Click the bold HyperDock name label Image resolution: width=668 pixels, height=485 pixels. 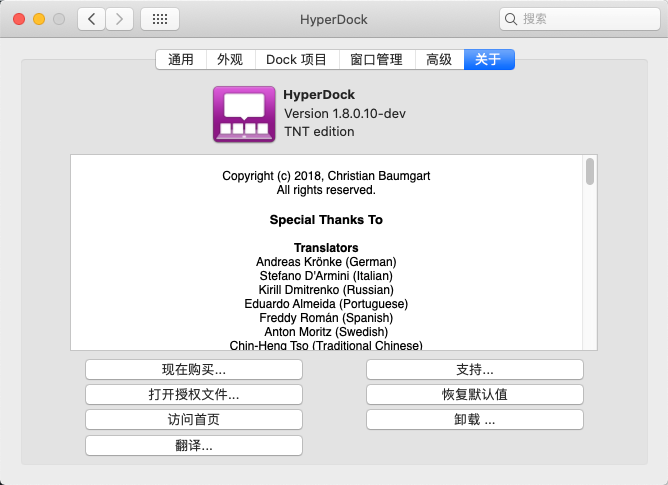[x=319, y=95]
